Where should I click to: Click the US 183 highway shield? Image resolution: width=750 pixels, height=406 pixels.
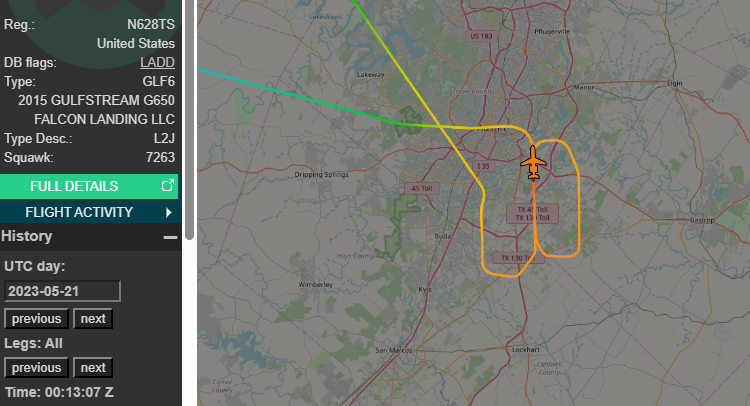click(481, 36)
